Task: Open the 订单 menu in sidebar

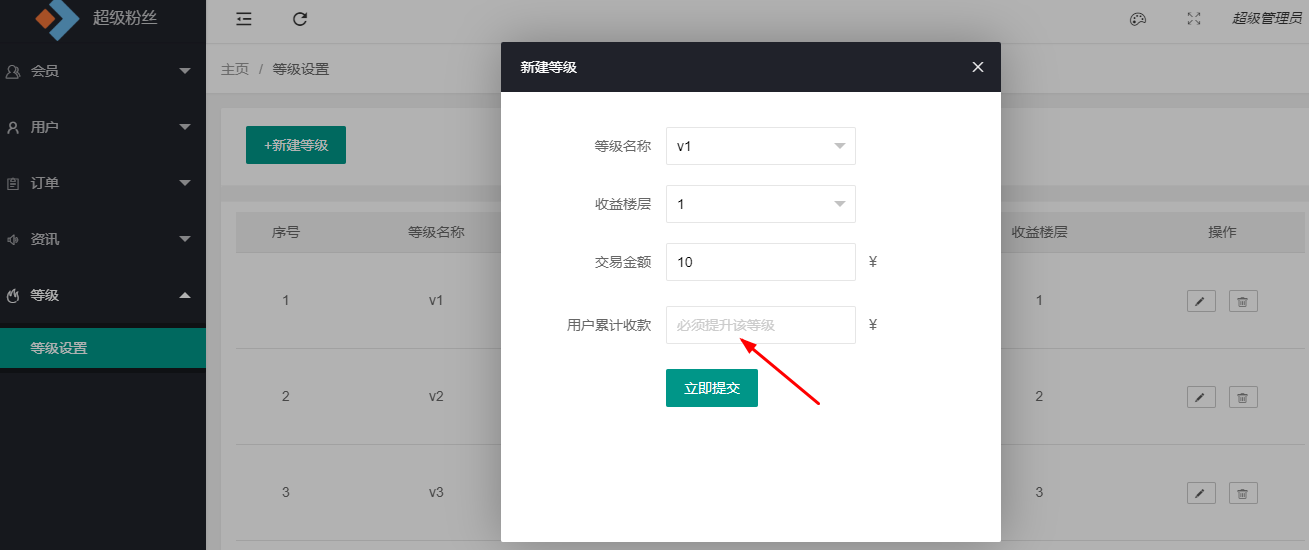Action: pyautogui.click(x=100, y=183)
